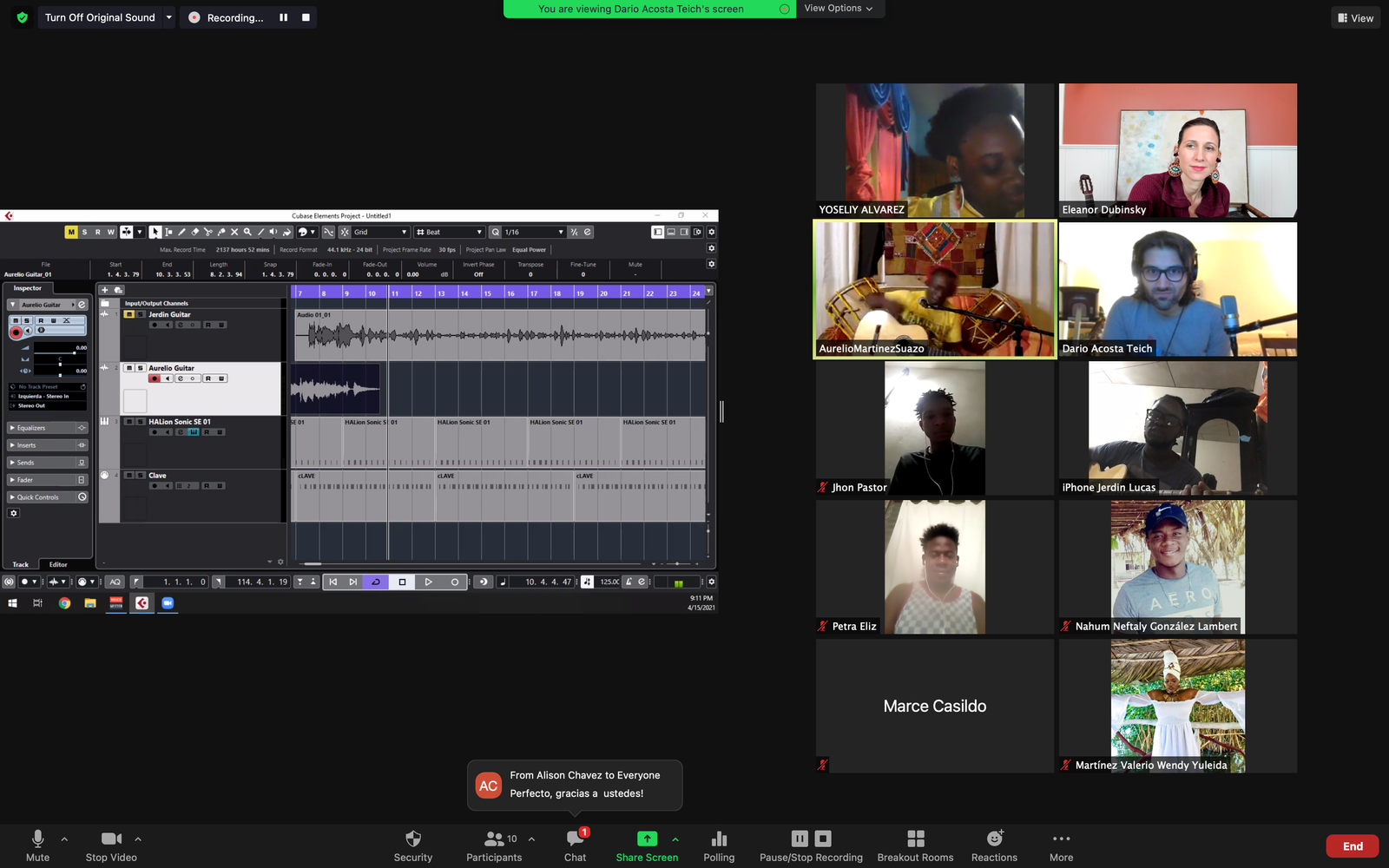Pick the Eraser tool in Cubase toolbar

tap(194, 232)
